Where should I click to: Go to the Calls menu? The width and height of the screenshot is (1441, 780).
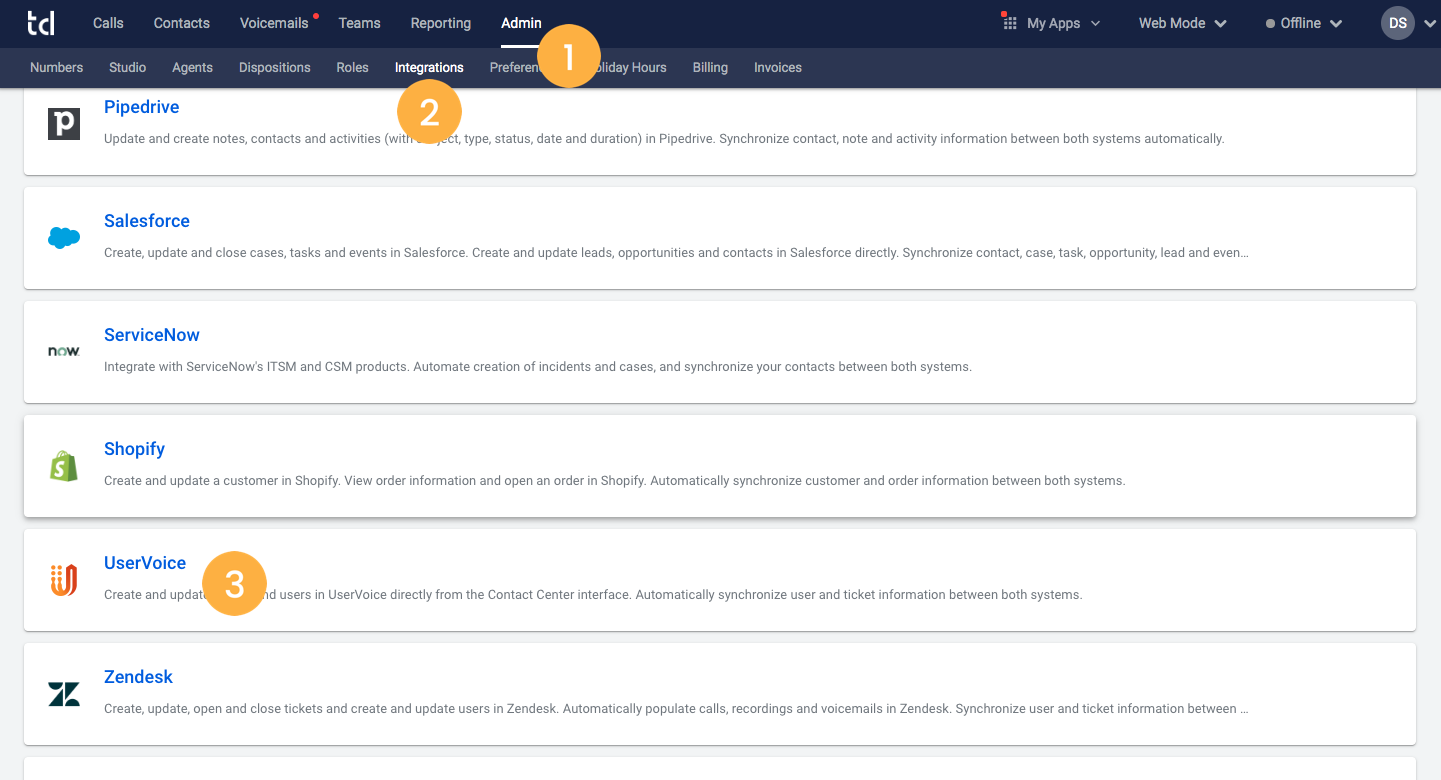click(108, 23)
